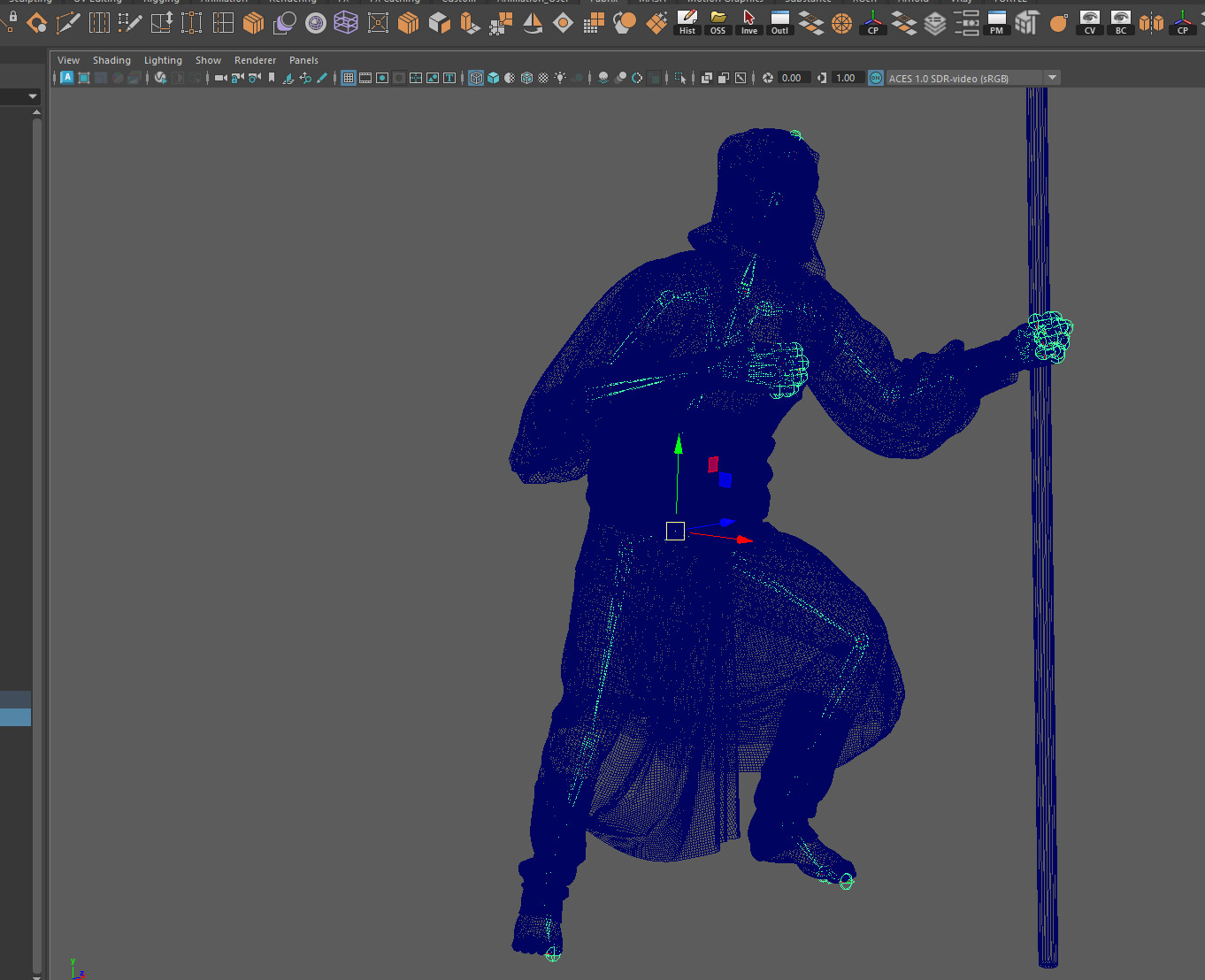This screenshot has width=1205, height=980.
Task: Click the Boolean shelf icon with overlapping spheres
Action: tap(285, 23)
